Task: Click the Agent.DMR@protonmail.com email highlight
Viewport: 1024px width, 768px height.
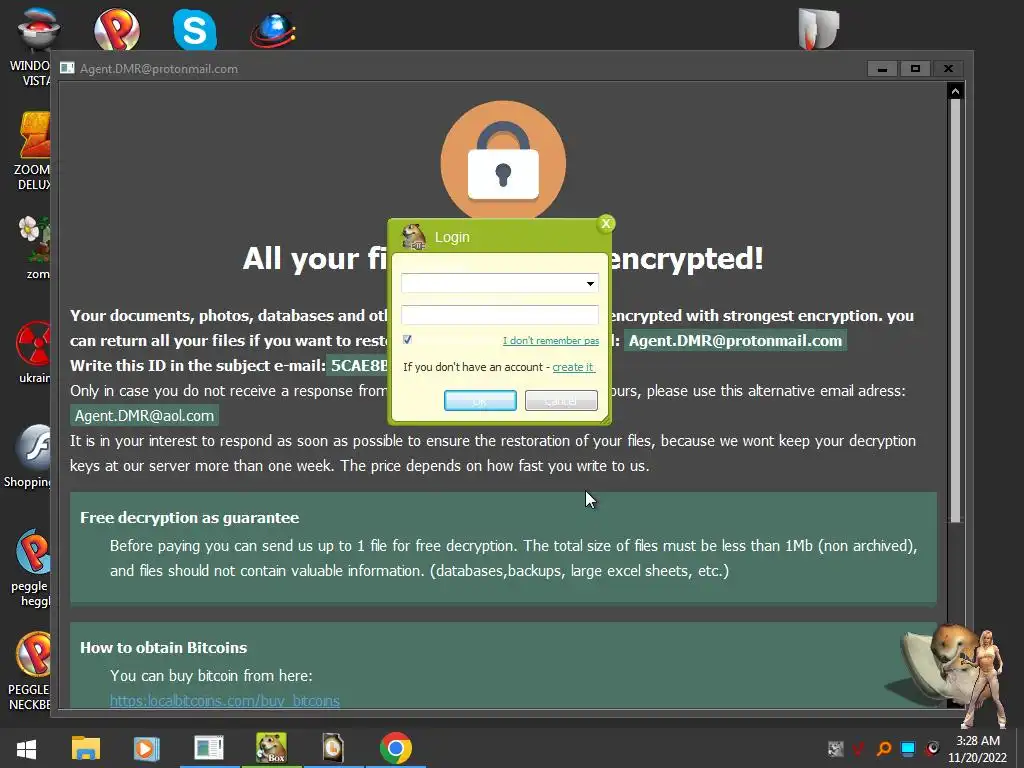Action: tap(735, 340)
